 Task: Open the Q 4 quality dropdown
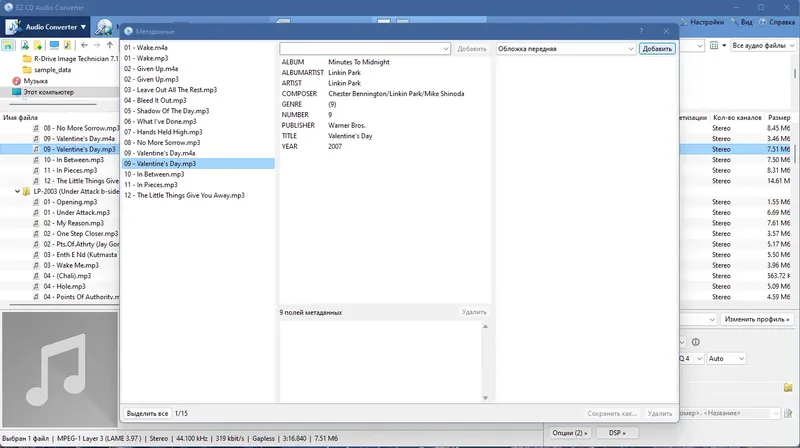point(691,359)
